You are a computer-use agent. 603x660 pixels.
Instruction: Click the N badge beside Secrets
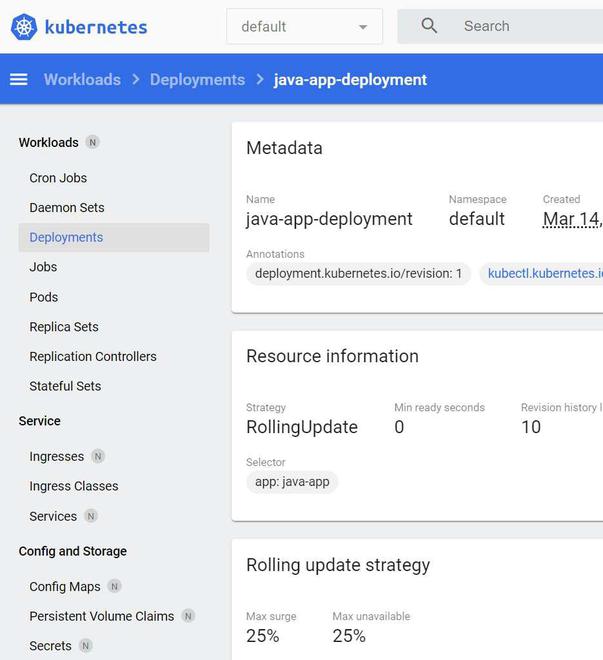coord(86,647)
